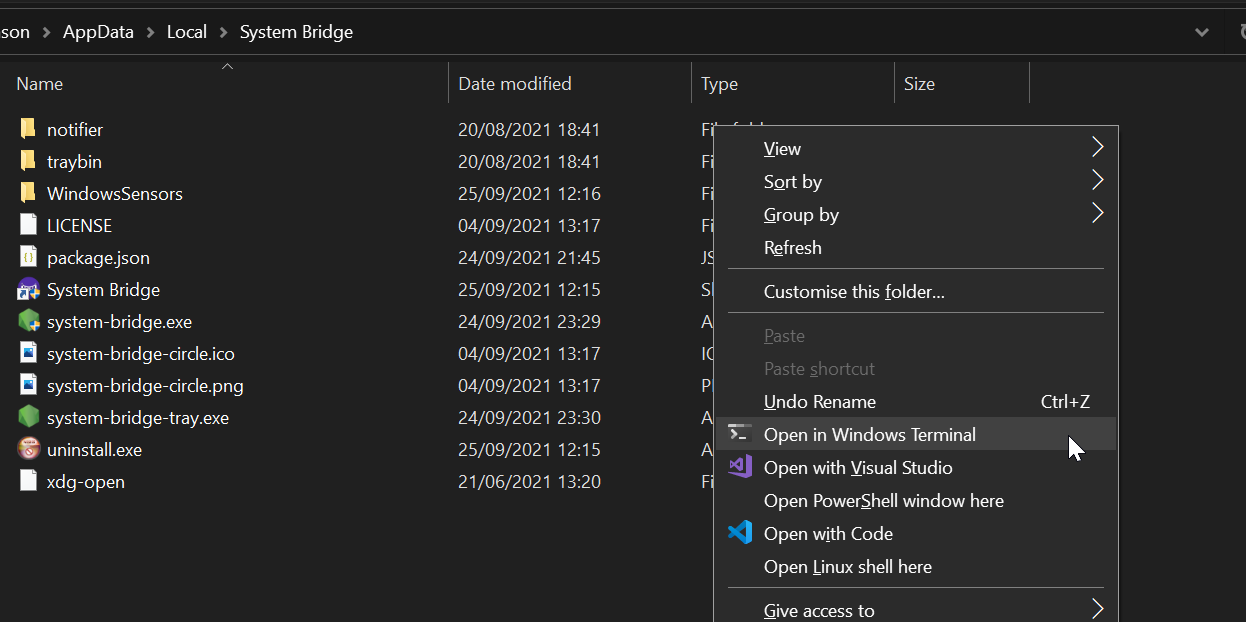Screen dimensions: 1246x622
Task: Click the VS Code icon beside Open with Code
Action: (740, 533)
